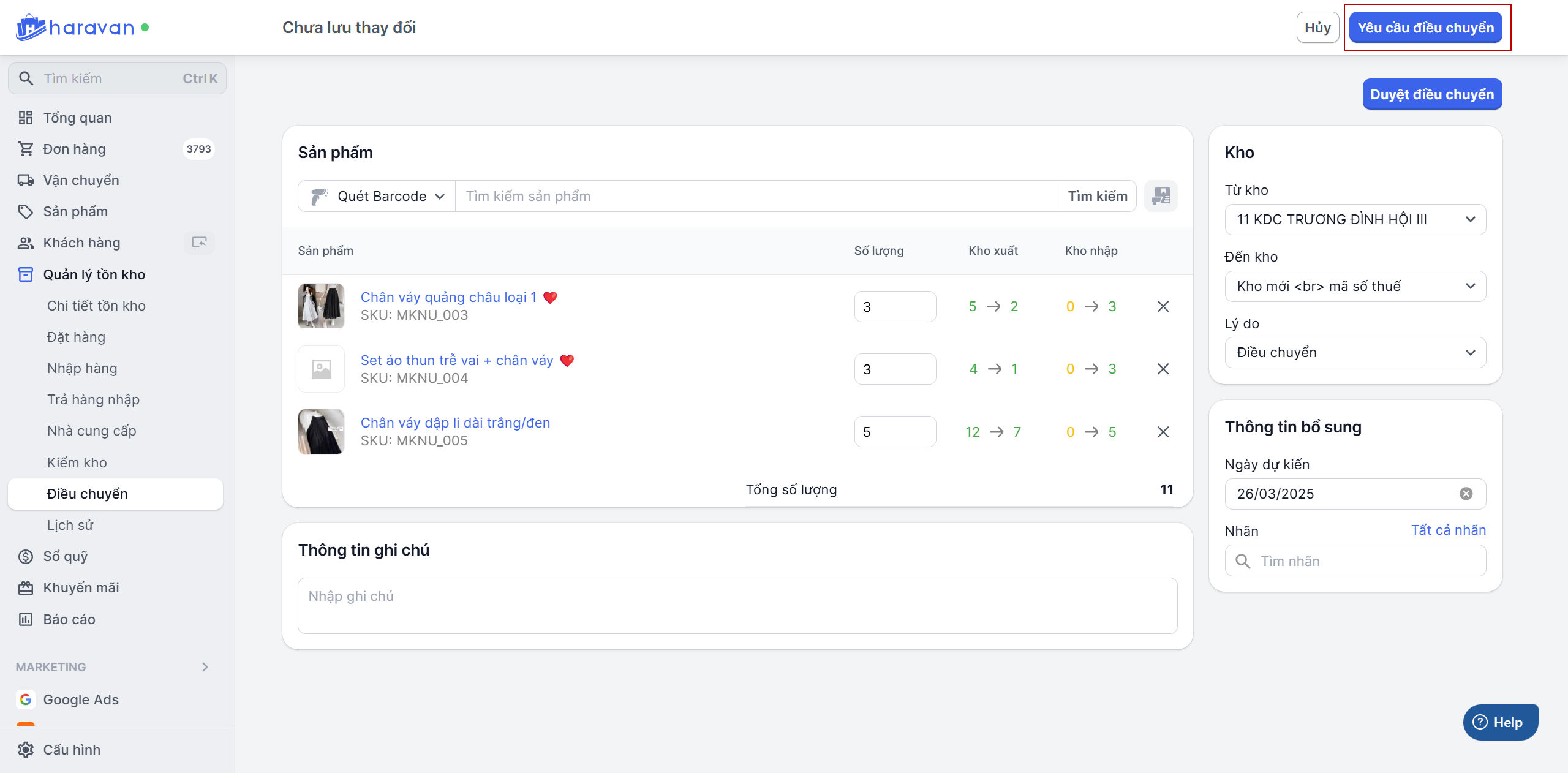Image resolution: width=1568 pixels, height=773 pixels.
Task: Open Đơn hàng in sidebar
Action: pyautogui.click(x=74, y=149)
